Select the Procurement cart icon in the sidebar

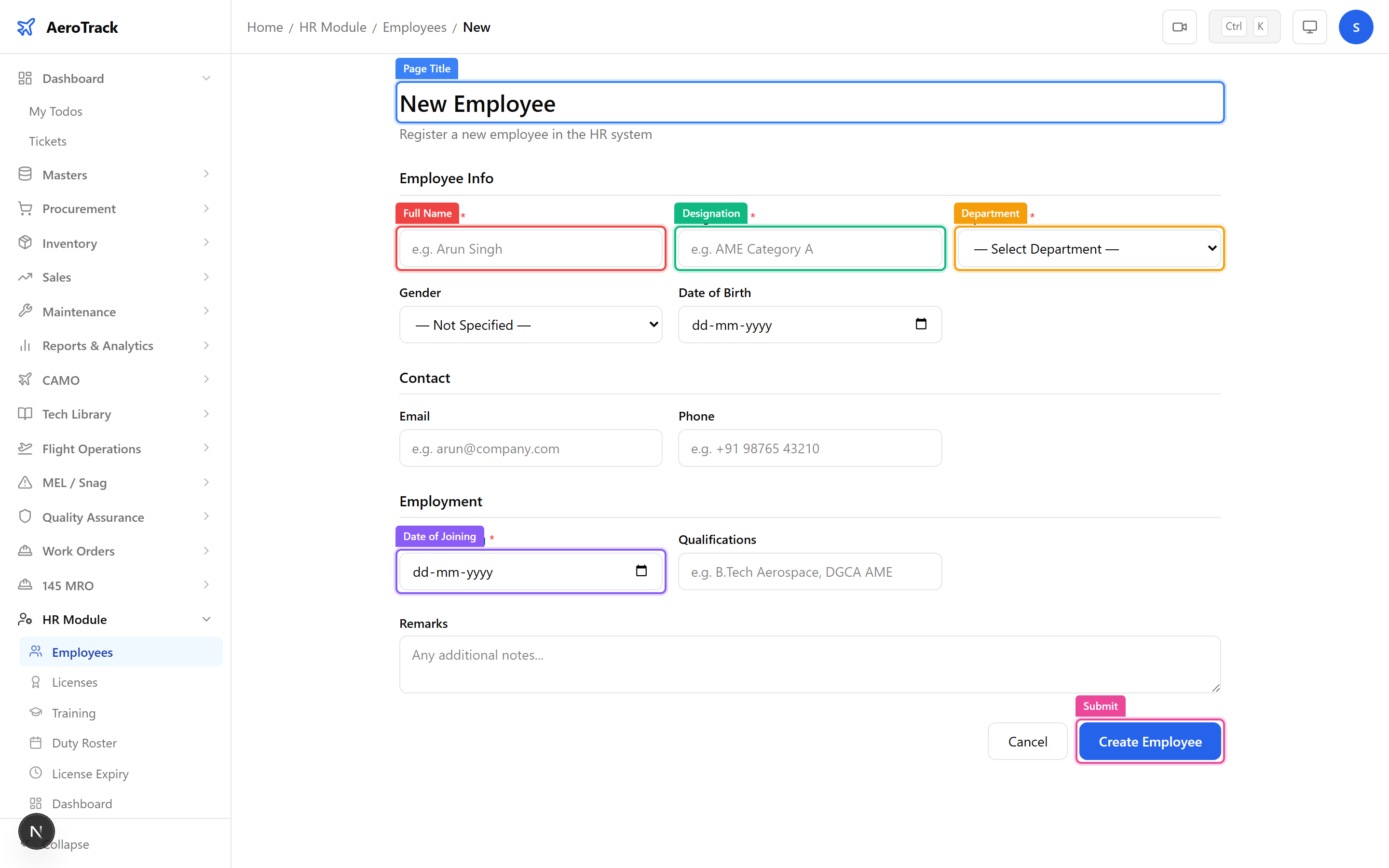[25, 208]
